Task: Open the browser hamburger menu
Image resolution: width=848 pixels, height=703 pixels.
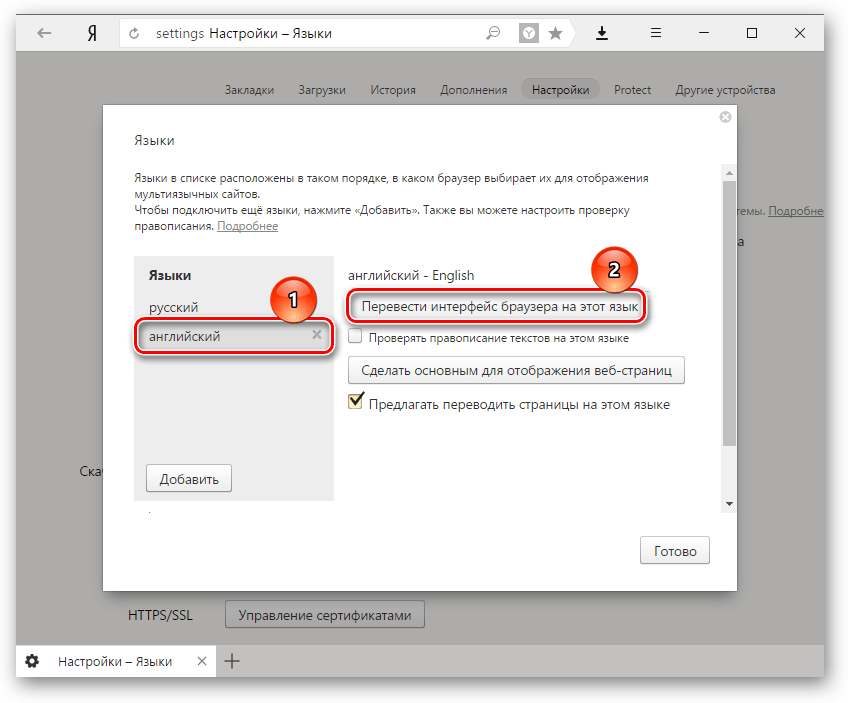Action: coord(656,33)
